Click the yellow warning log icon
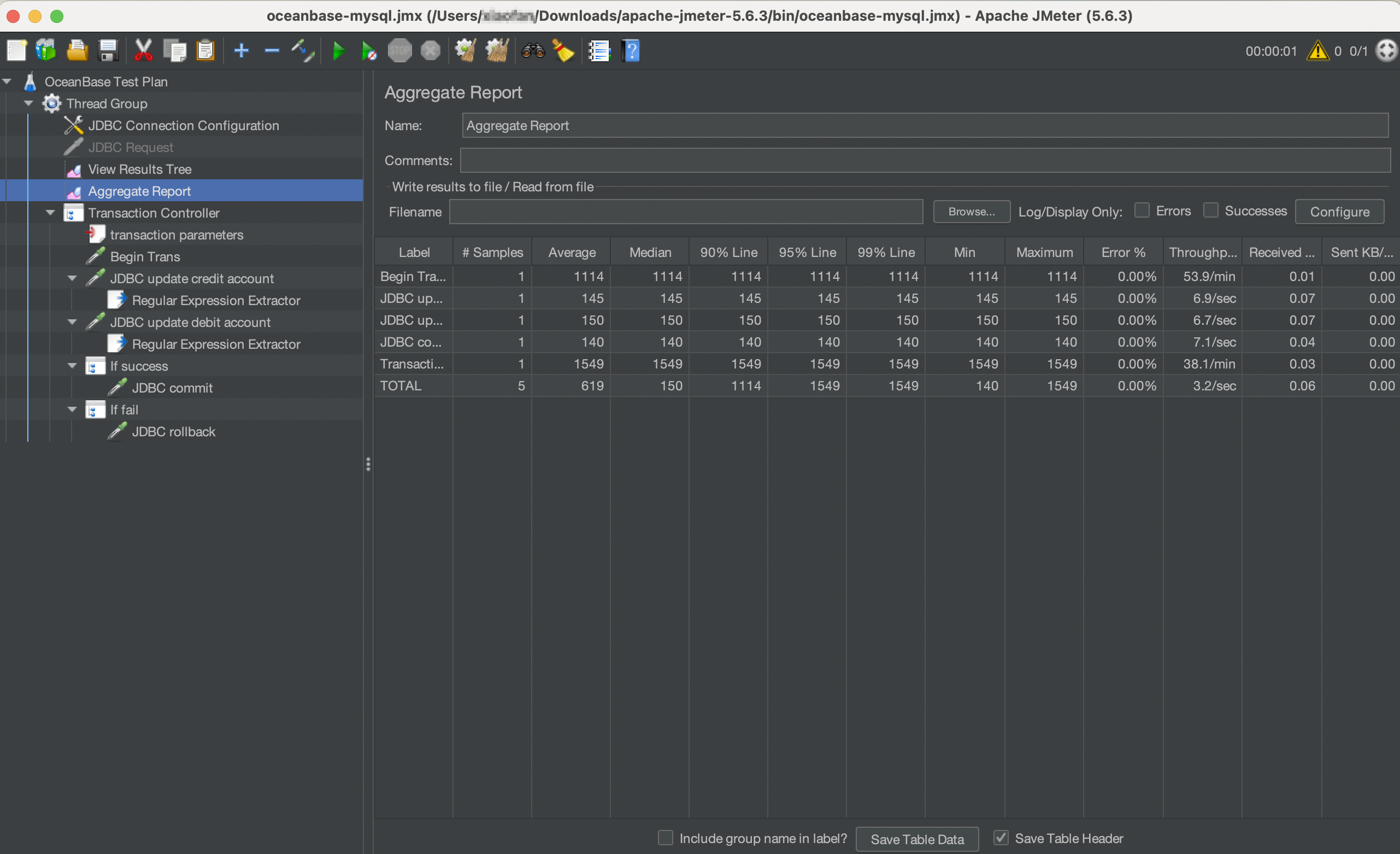The width and height of the screenshot is (1400, 854). [1317, 51]
